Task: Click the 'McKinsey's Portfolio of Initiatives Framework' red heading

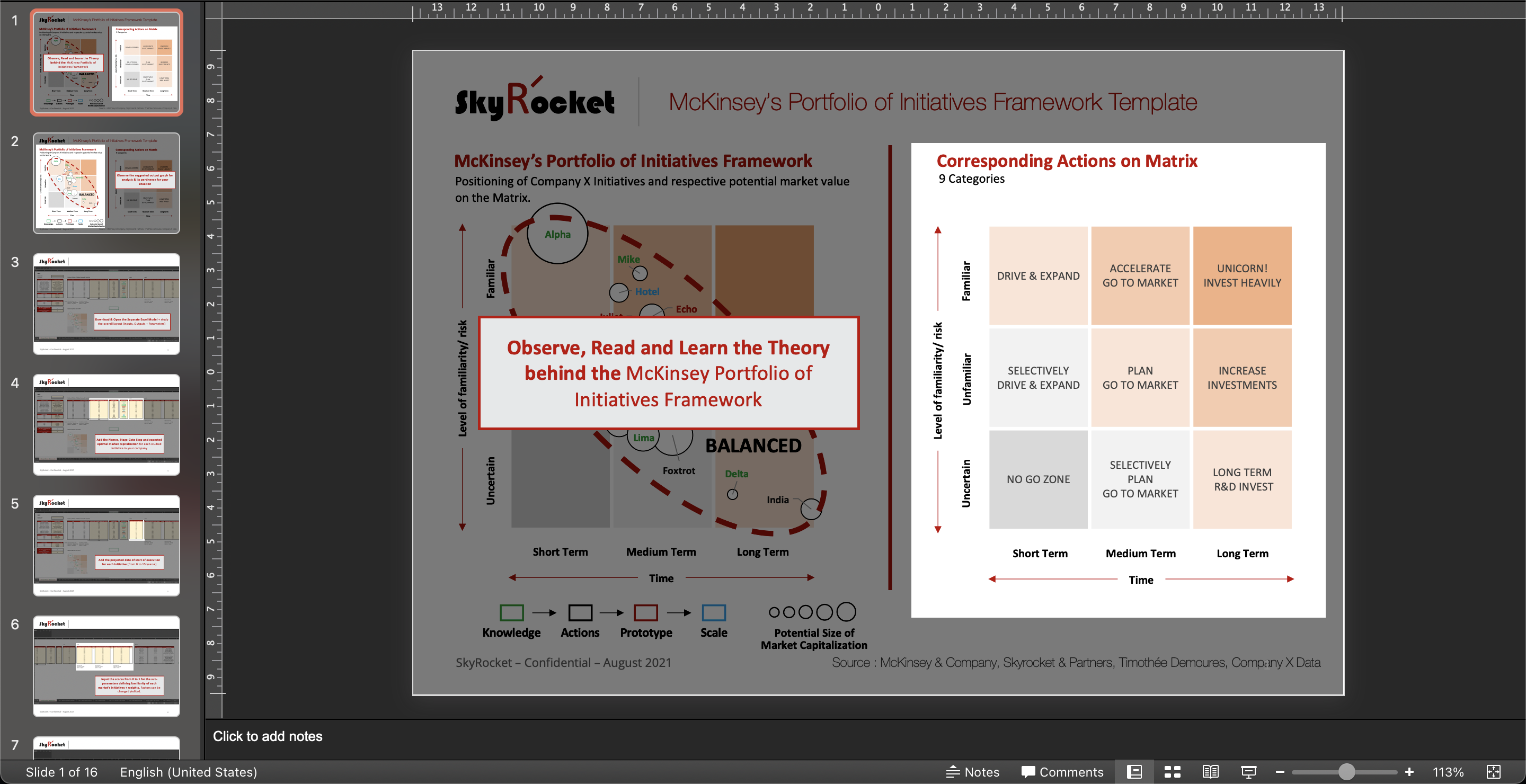Action: point(633,161)
